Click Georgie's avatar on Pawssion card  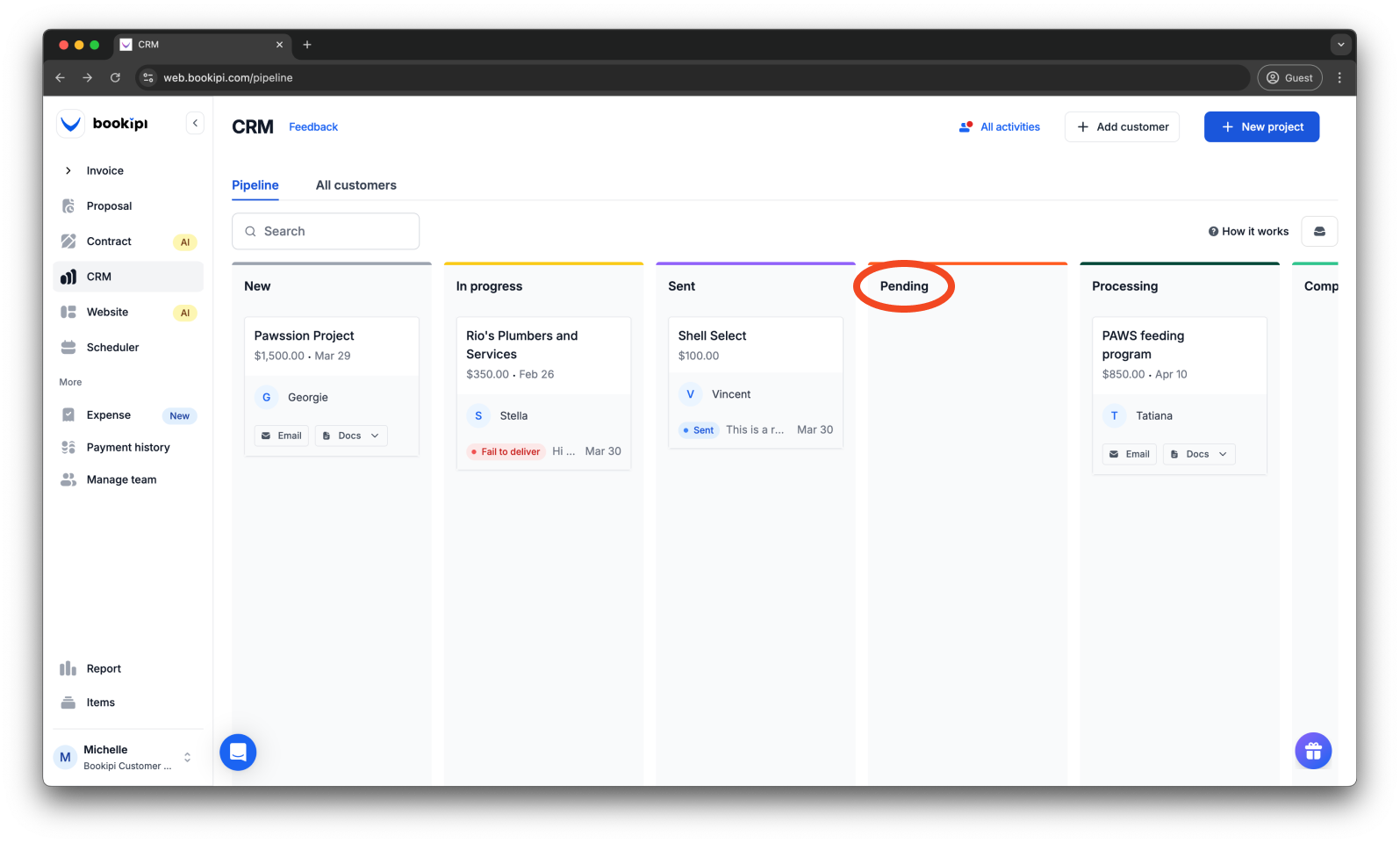pyautogui.click(x=267, y=398)
